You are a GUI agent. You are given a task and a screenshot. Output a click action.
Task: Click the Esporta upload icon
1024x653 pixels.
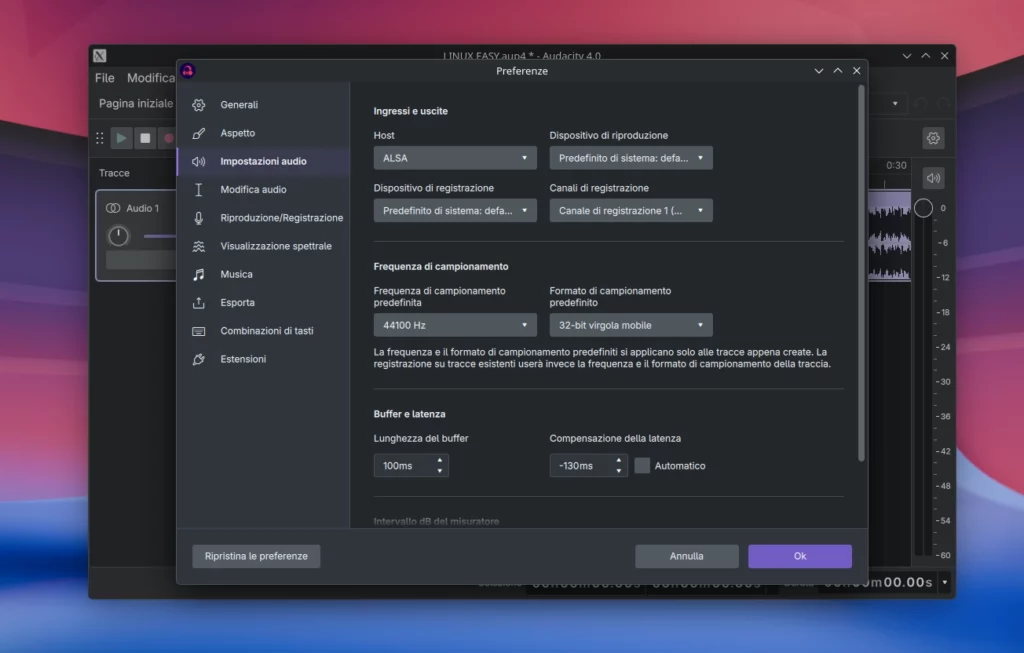(199, 303)
